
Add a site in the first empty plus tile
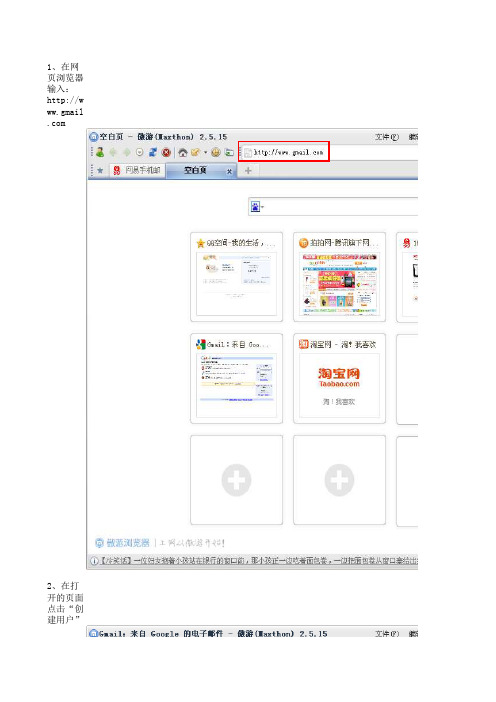coord(236,480)
